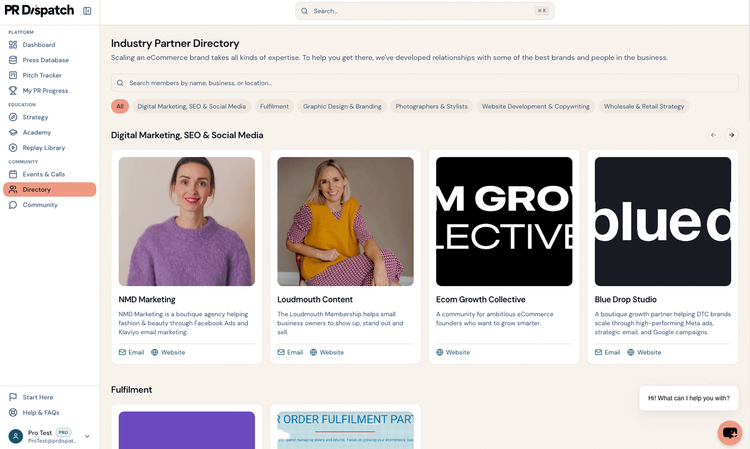The width and height of the screenshot is (750, 449).
Task: Click the Blue Drop Studio card title
Action: (626, 300)
